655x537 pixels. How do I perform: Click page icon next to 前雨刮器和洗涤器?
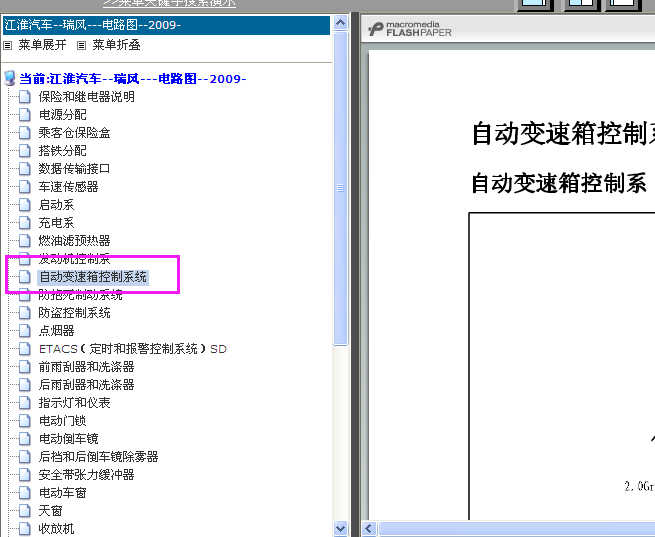click(x=25, y=367)
